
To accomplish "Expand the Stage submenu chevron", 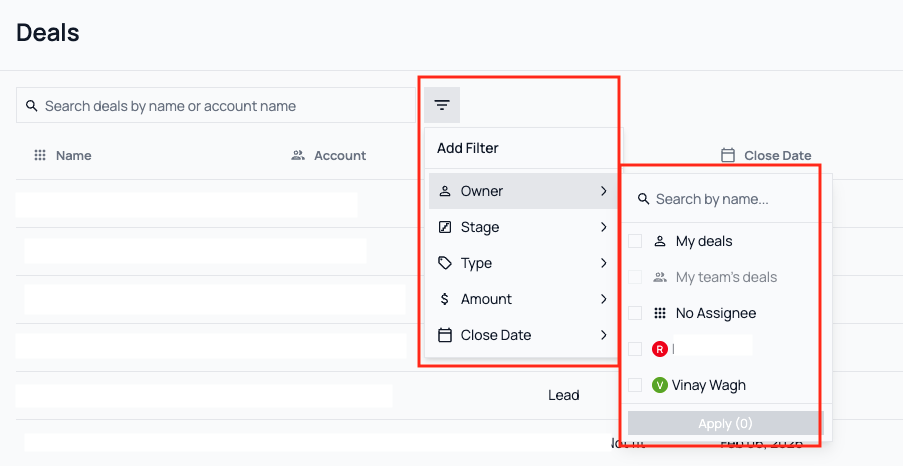I will pos(604,227).
